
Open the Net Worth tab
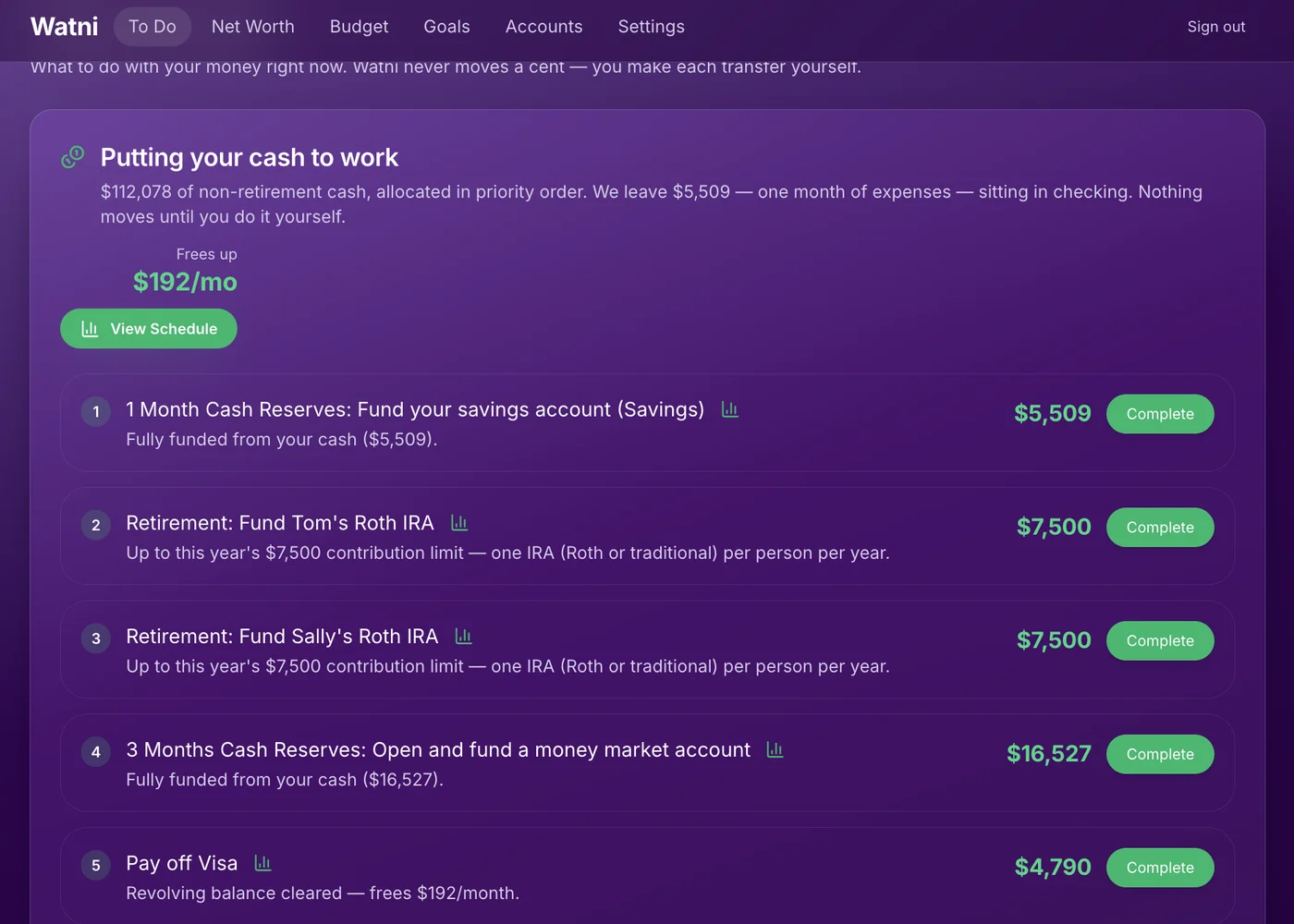[x=253, y=27]
